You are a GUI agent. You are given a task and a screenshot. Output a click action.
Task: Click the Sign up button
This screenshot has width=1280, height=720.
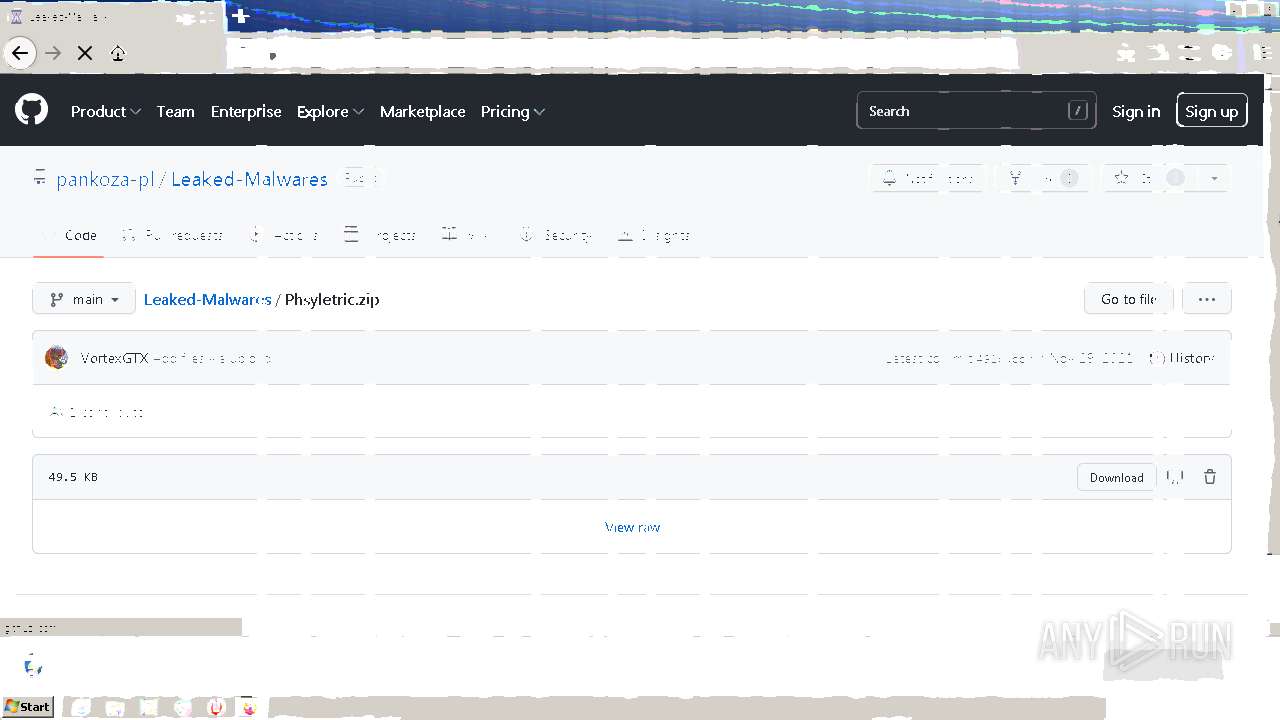tap(1212, 111)
